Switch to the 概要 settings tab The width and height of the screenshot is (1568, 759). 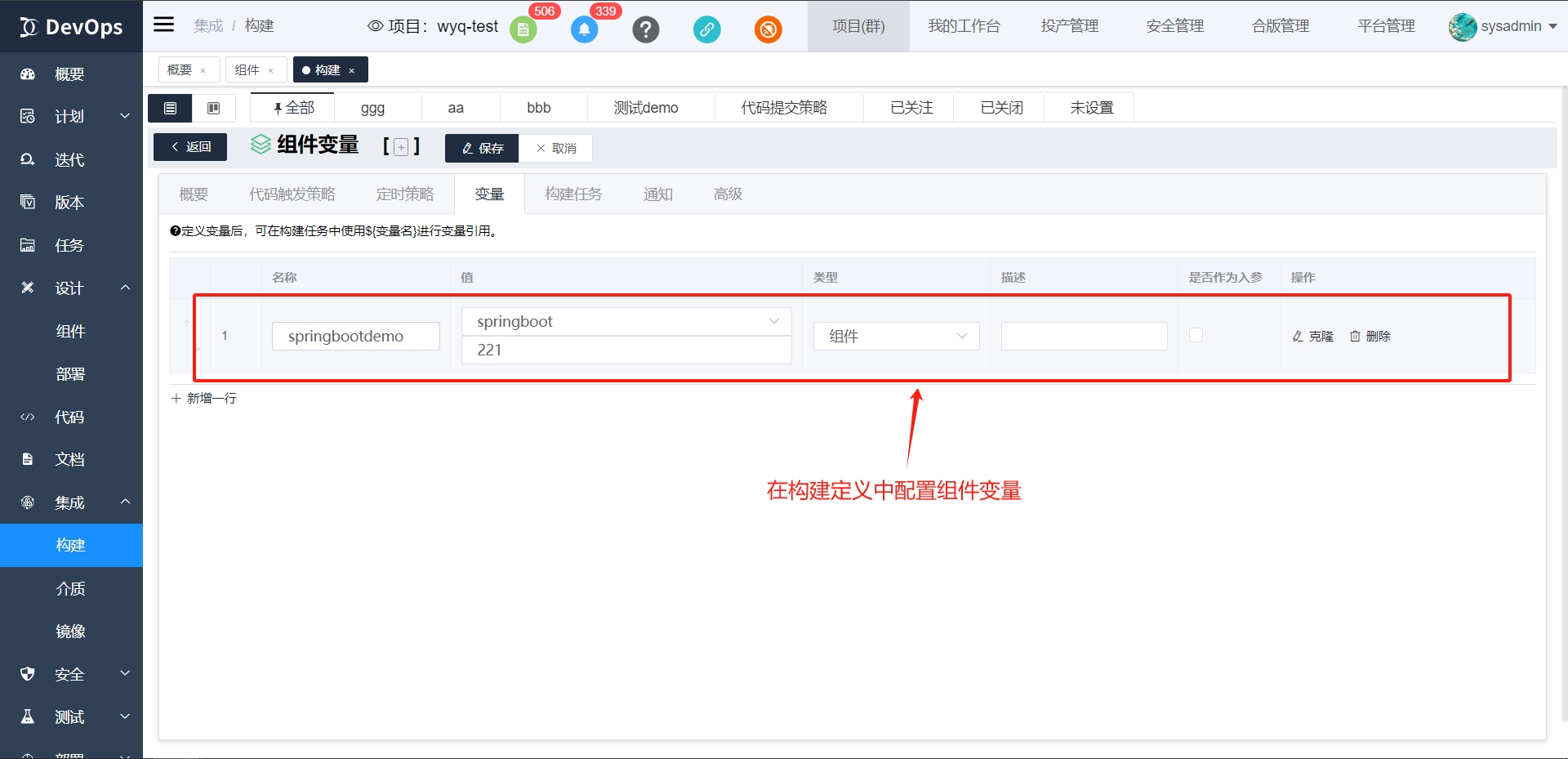coord(194,194)
